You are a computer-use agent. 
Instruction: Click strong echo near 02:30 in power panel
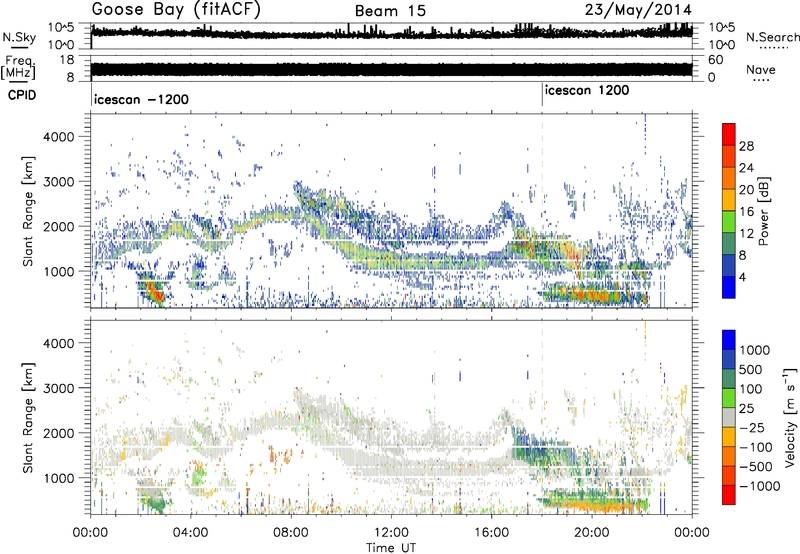pyautogui.click(x=154, y=292)
